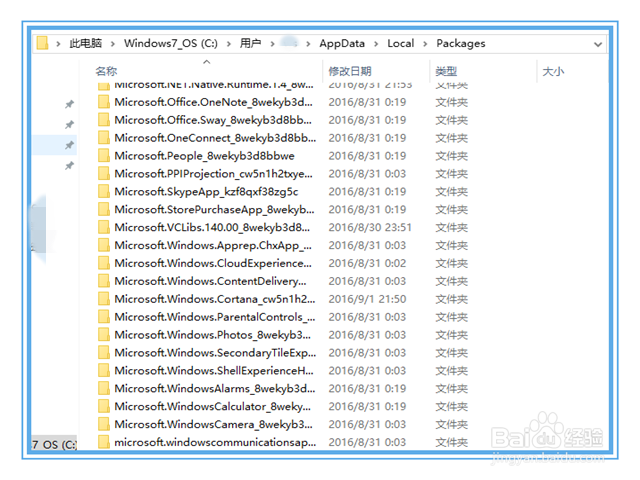Open the address bar history dropdown arrow
640x480 pixels.
coord(598,44)
